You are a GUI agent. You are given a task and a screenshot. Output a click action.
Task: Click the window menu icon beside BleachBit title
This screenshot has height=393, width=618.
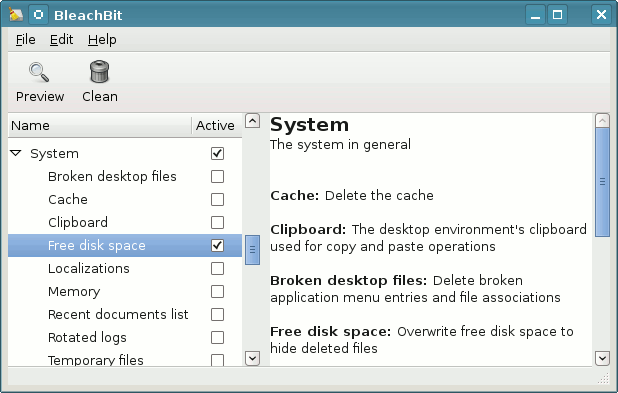click(38, 15)
